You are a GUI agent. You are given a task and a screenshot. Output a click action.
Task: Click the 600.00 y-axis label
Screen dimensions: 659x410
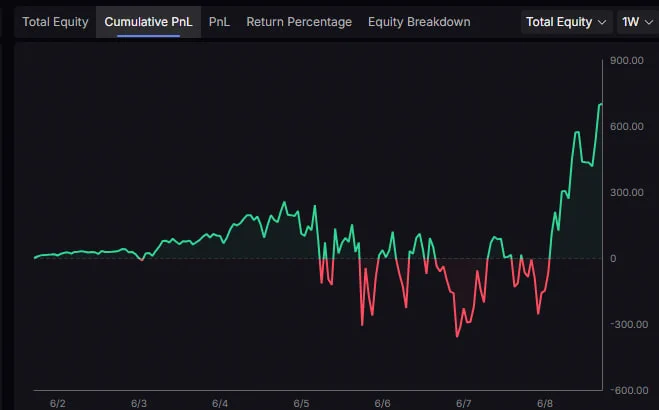[627, 126]
